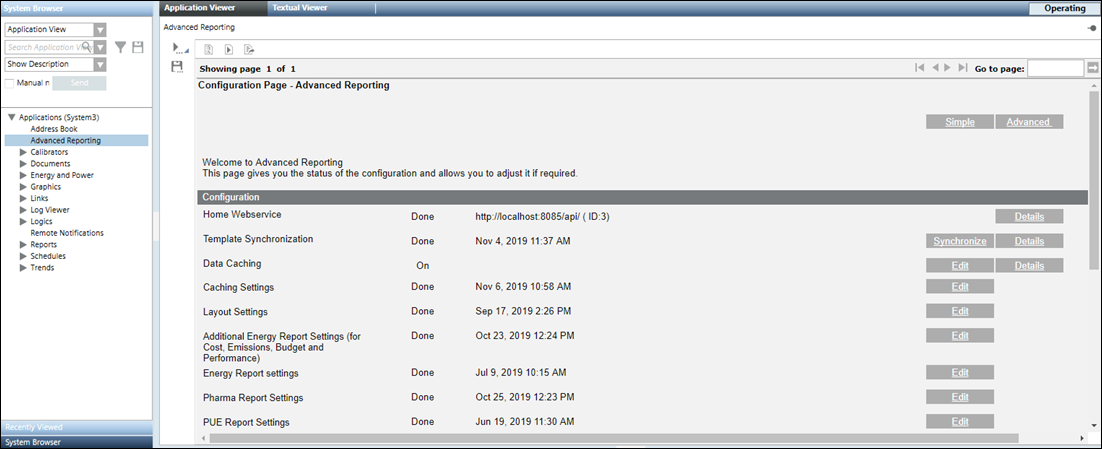Jump to the first page with navigation arrow

919,68
